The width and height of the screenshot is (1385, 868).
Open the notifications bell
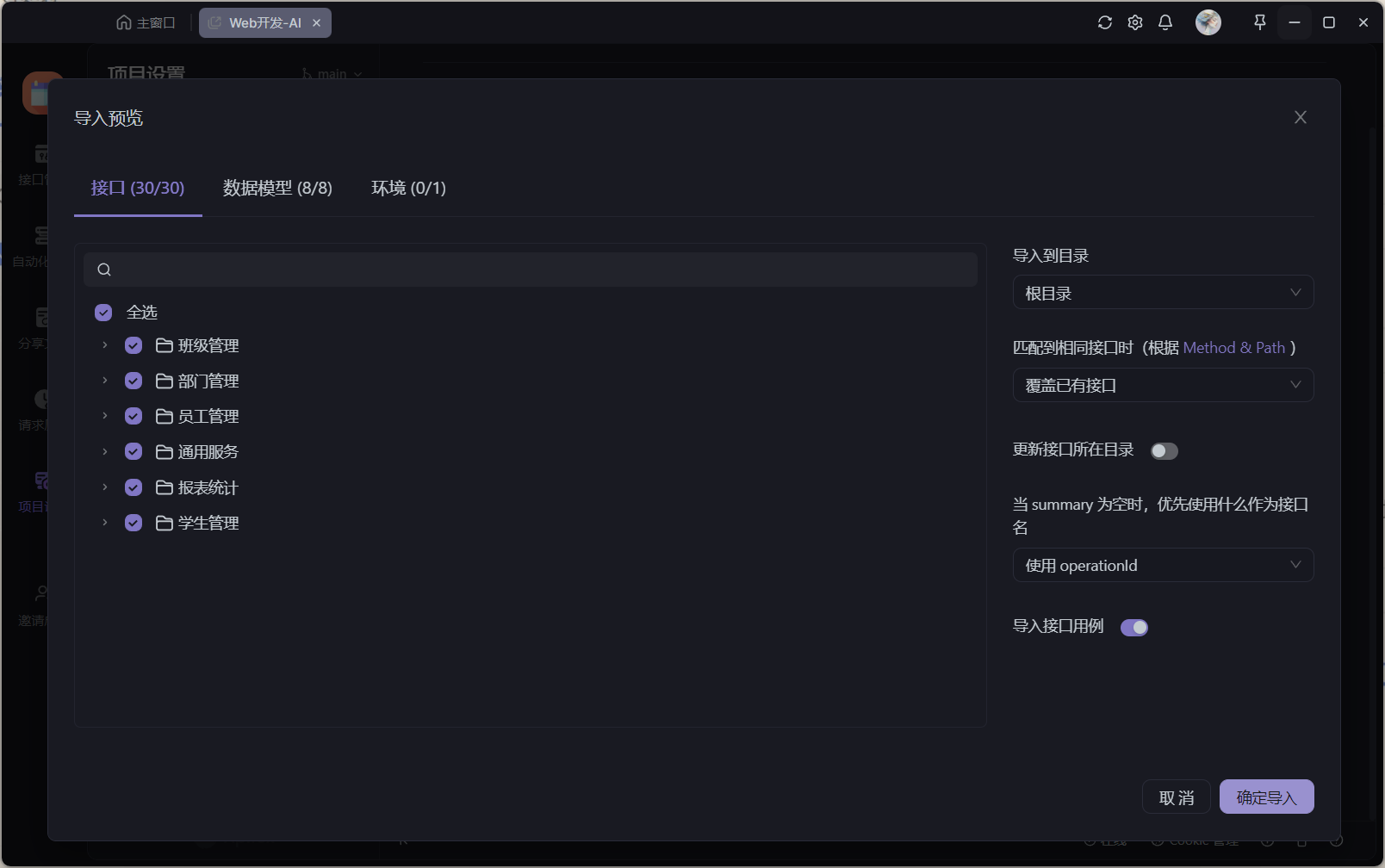tap(1165, 22)
